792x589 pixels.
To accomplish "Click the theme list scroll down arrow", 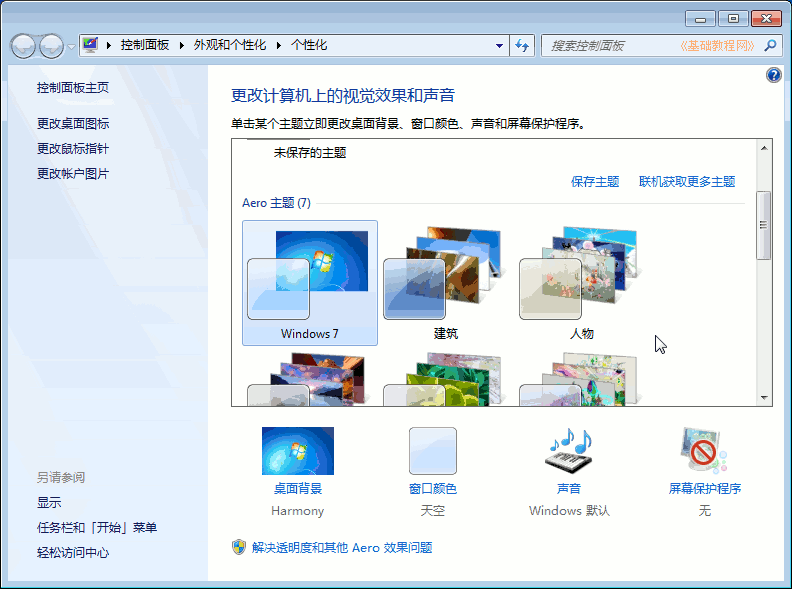I will click(x=764, y=398).
